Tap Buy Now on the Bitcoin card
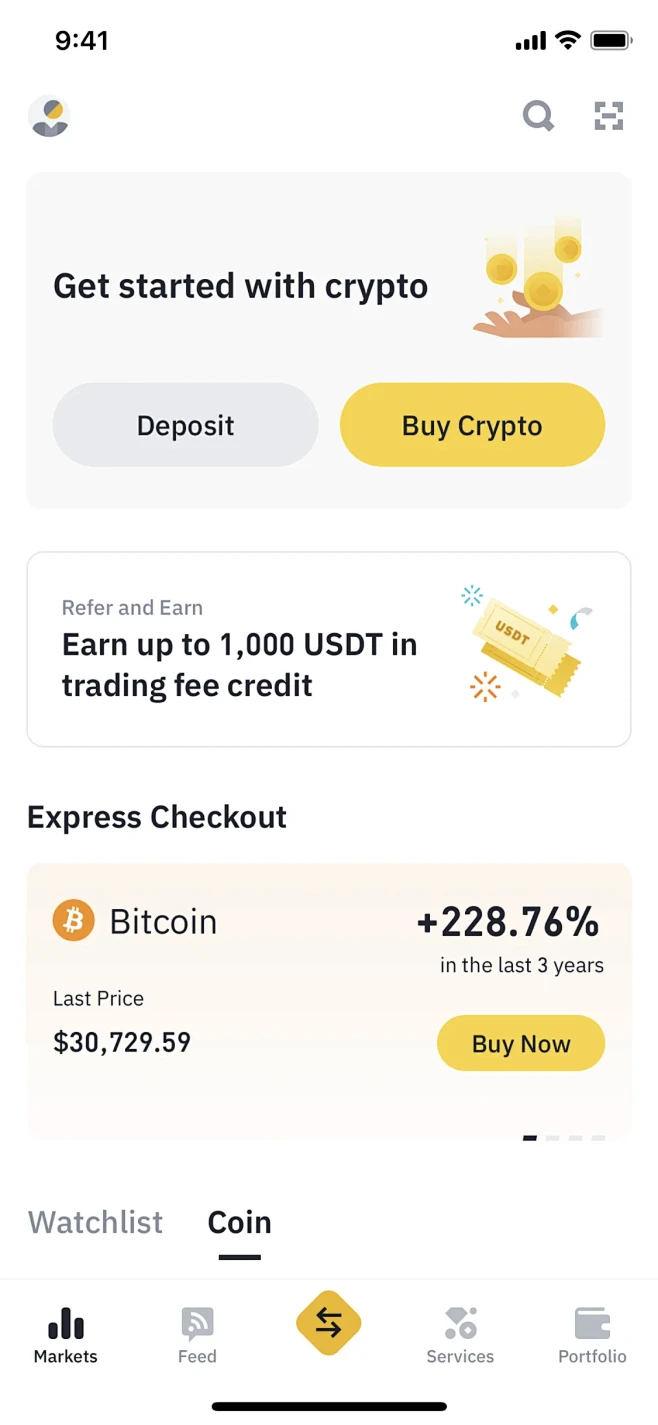This screenshot has width=658, height=1425. [x=520, y=1043]
